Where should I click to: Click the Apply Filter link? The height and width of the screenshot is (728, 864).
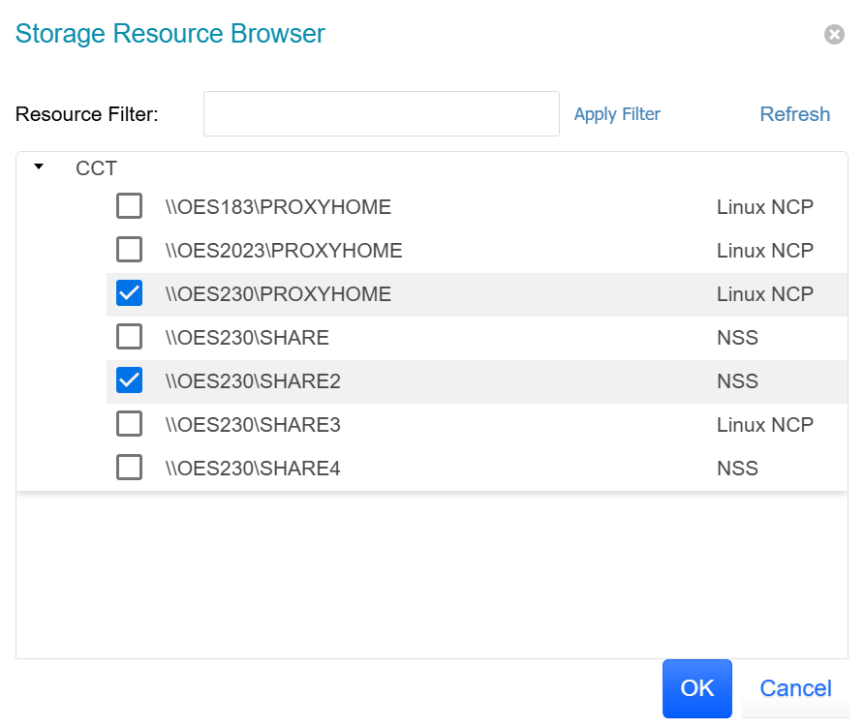pyautogui.click(x=617, y=114)
